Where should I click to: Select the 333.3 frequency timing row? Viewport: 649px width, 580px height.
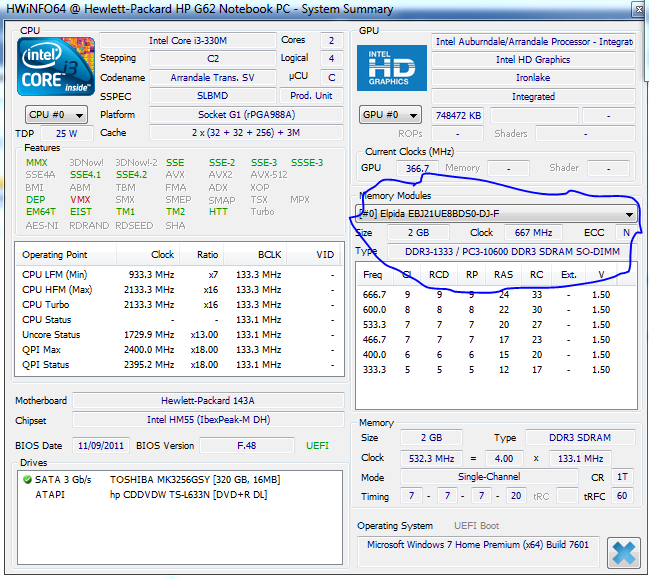496,370
